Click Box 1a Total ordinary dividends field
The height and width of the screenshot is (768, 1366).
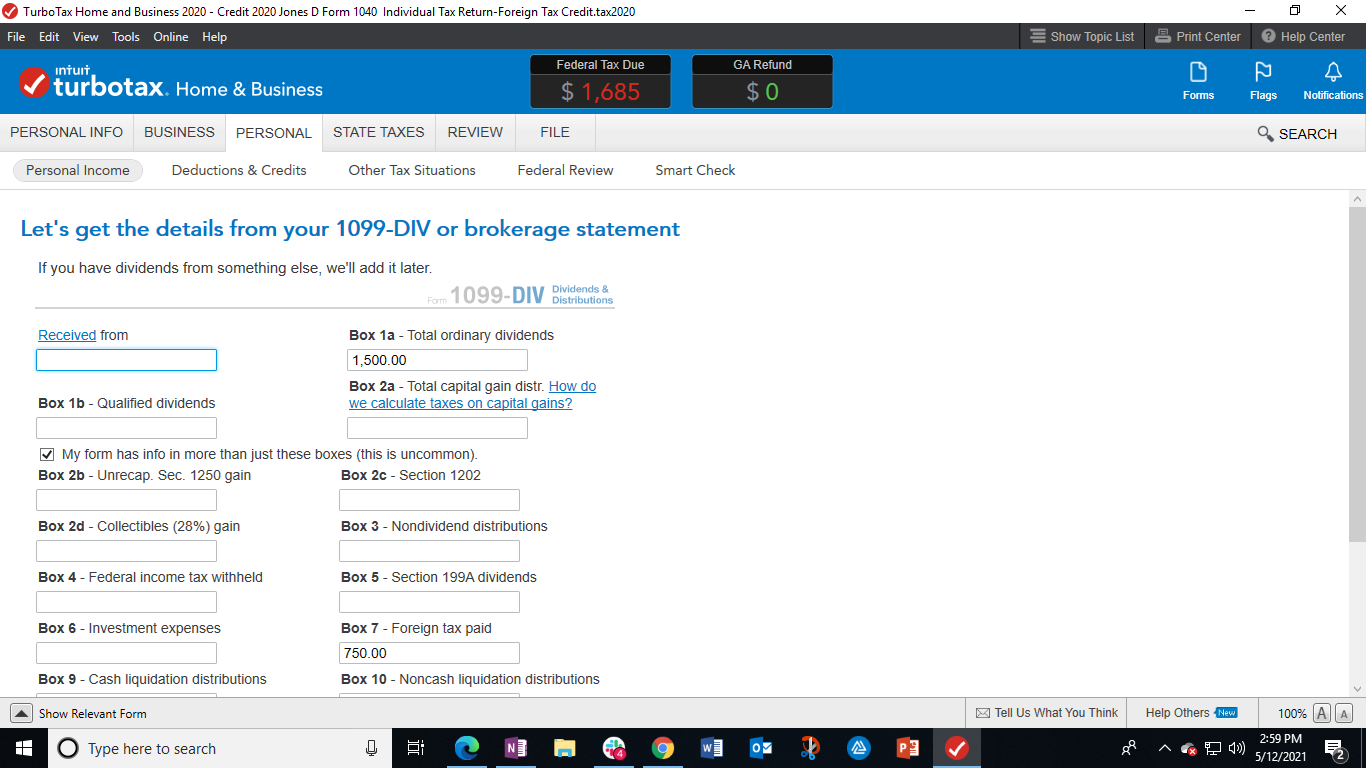click(437, 360)
